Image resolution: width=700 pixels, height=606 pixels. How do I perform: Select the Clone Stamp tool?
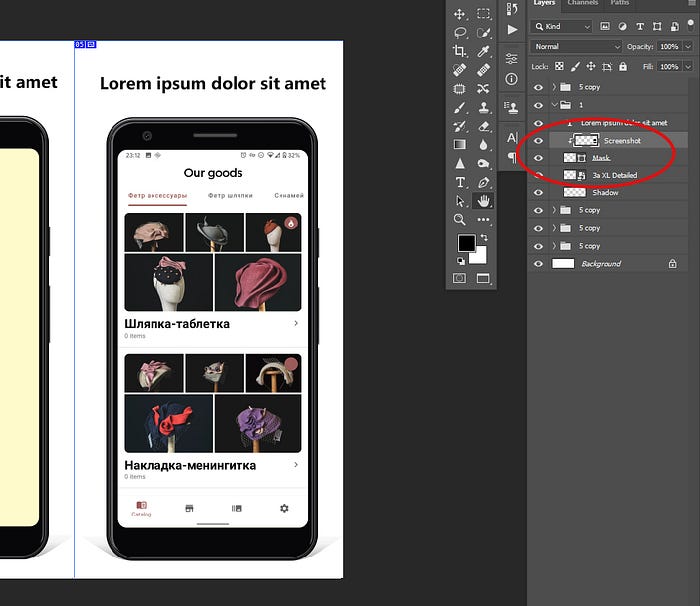click(x=483, y=107)
